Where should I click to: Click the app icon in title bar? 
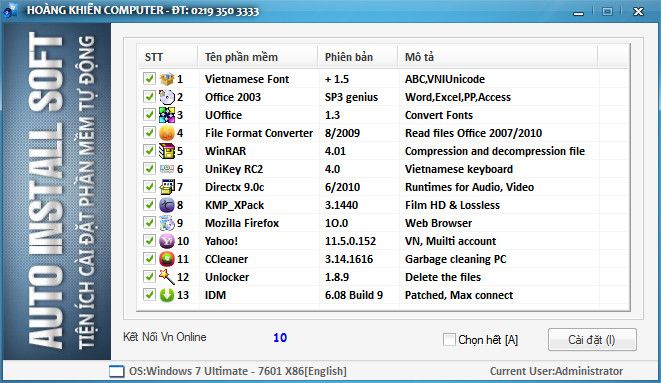coord(10,11)
